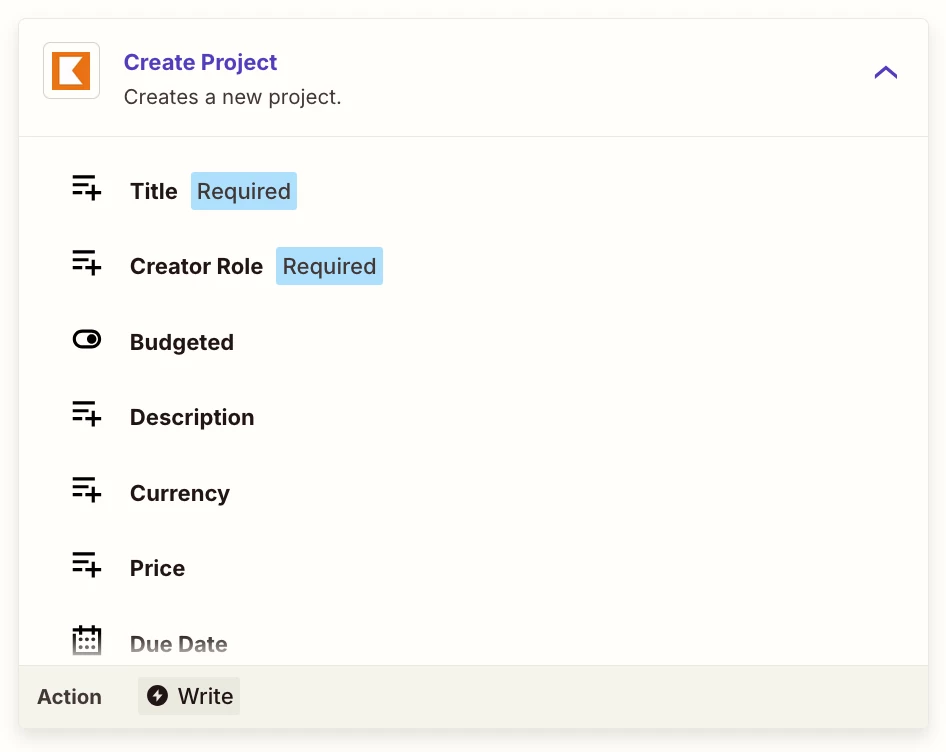Viewport: 946px width, 752px height.
Task: Click the text field icon beside Creator Role
Action: click(87, 263)
